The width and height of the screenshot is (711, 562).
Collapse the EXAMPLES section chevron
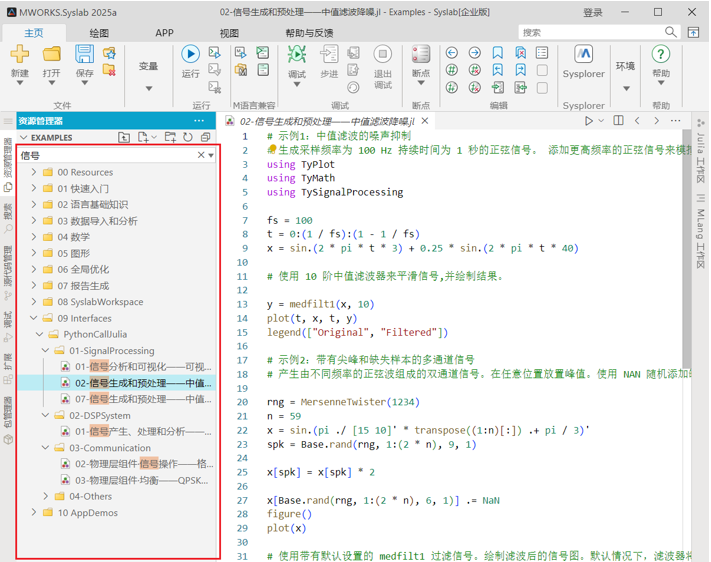[x=24, y=137]
